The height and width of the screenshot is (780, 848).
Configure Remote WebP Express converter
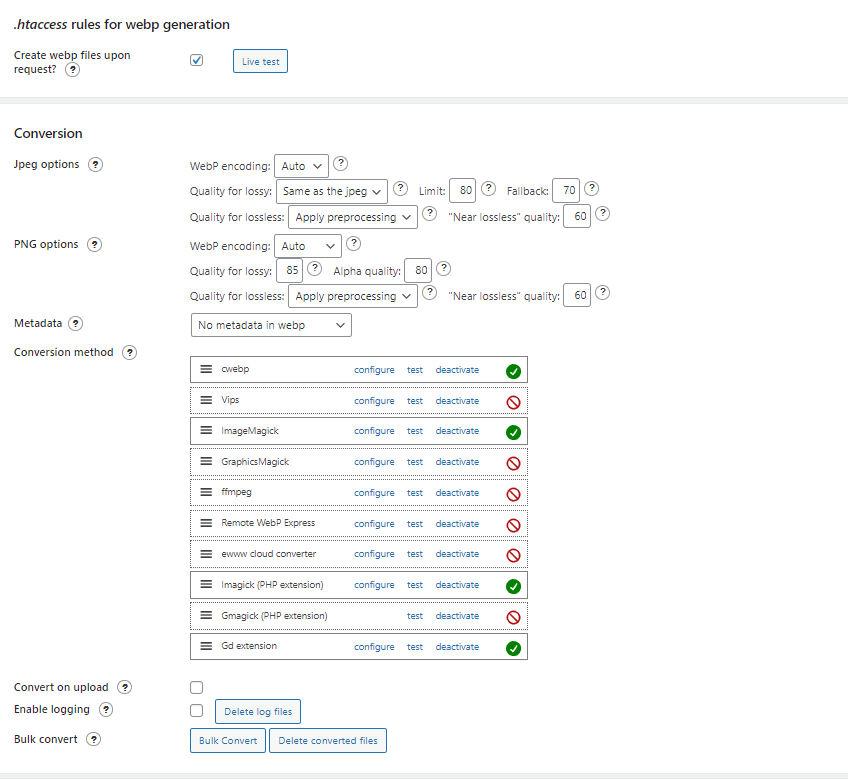[x=374, y=524]
